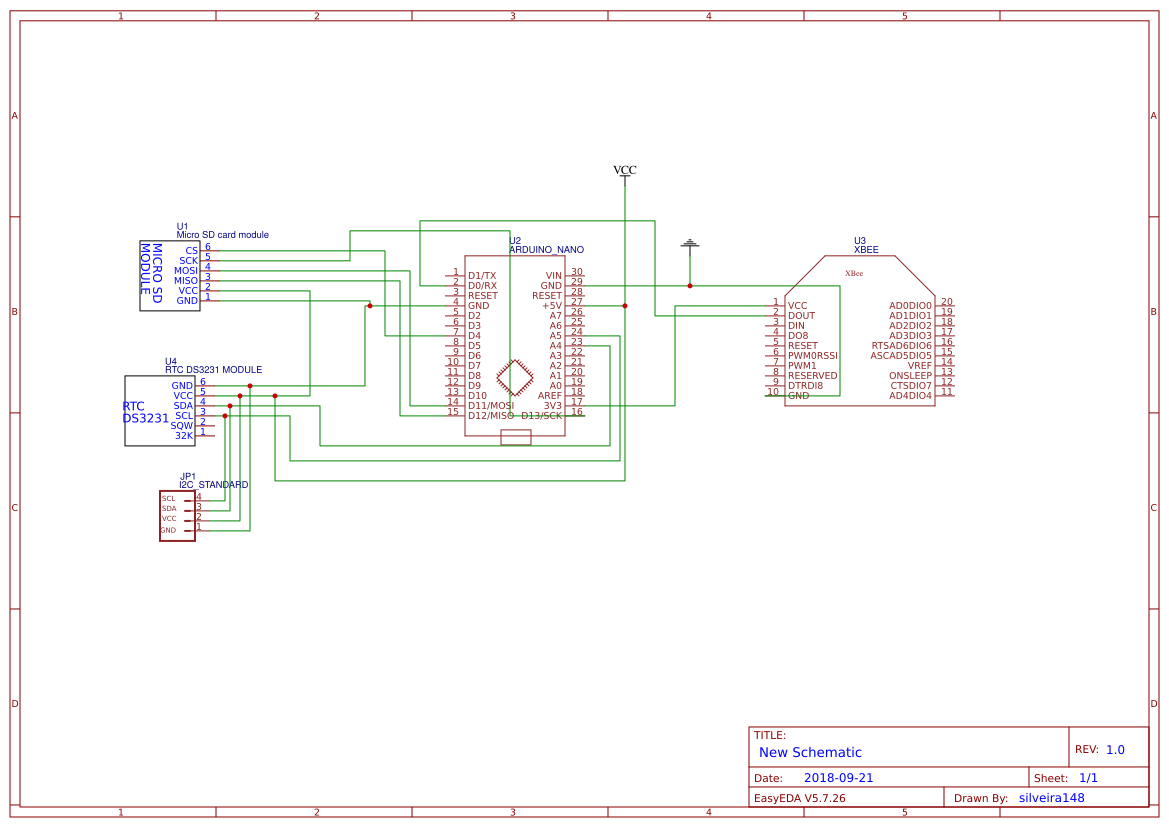Click the U3 XBee module symbol
Image resolution: width=1169 pixels, height=827 pixels.
[860, 330]
